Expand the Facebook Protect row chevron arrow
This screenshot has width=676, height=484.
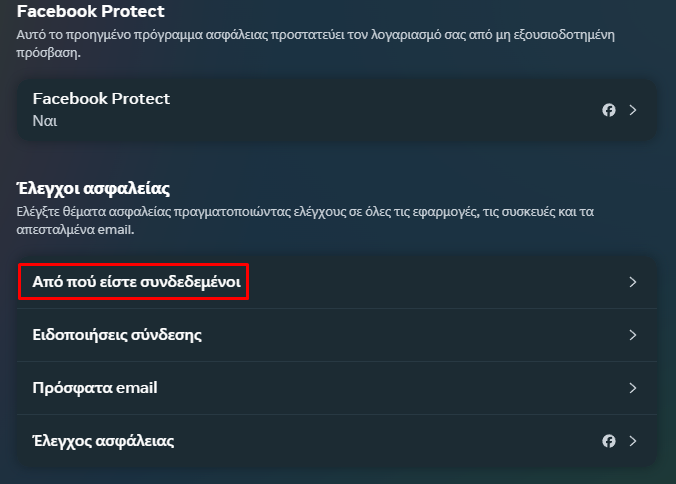(632, 110)
